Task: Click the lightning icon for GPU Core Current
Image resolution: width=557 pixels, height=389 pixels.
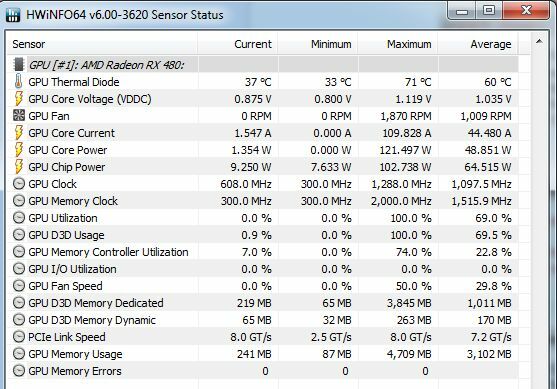Action: coord(18,133)
